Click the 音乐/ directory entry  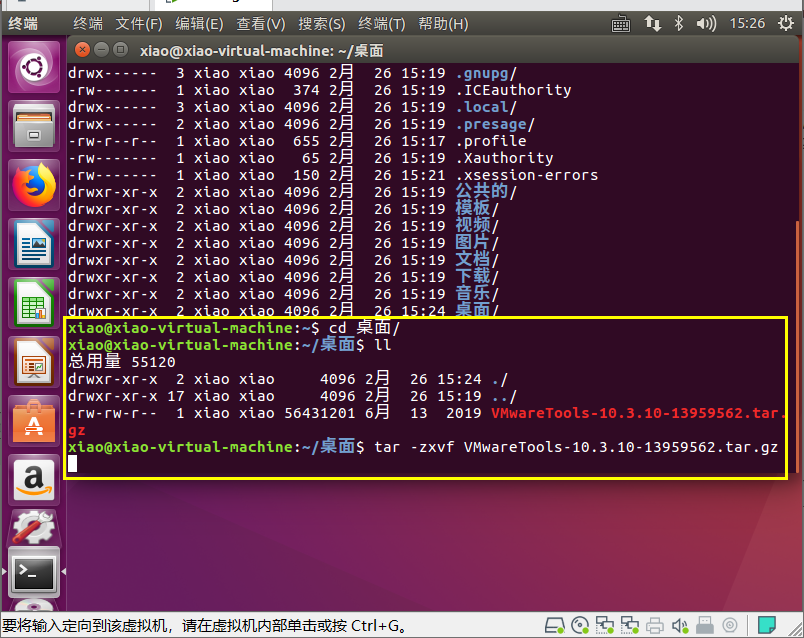[x=477, y=293]
